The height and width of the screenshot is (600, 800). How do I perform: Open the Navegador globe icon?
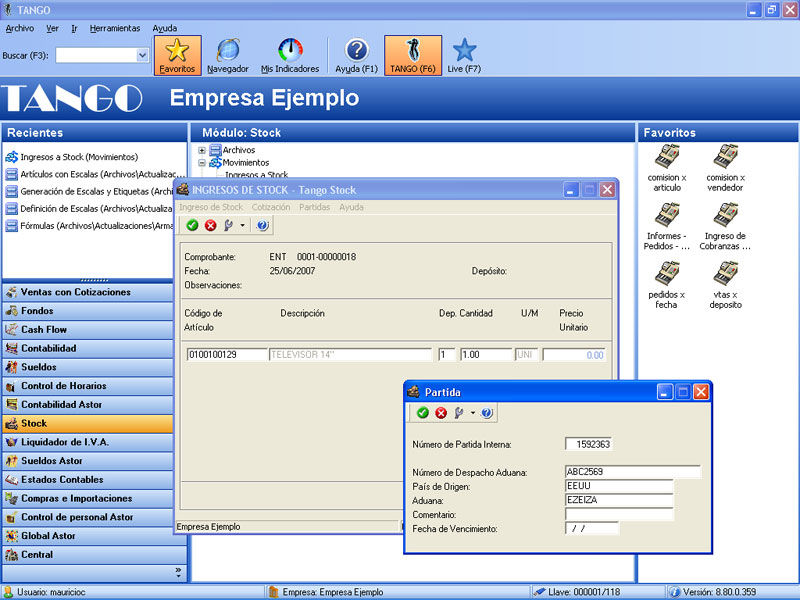(228, 50)
